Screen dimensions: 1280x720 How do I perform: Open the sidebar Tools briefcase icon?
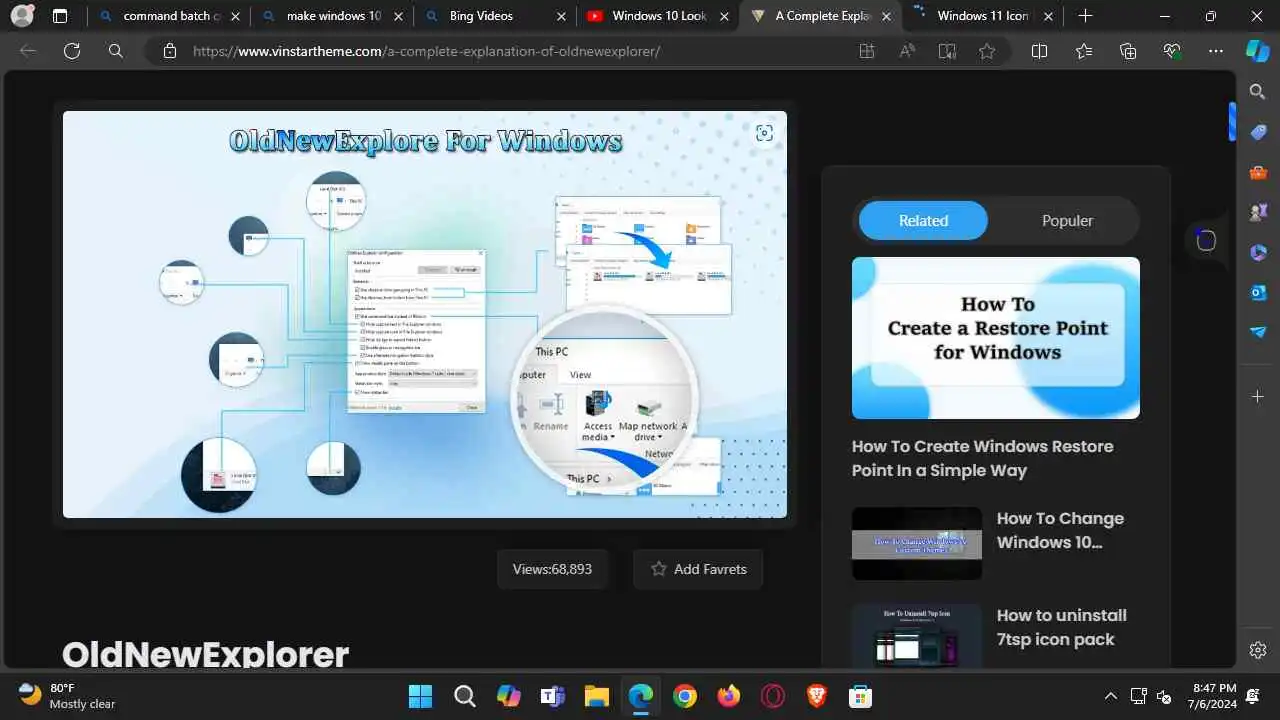point(1258,172)
